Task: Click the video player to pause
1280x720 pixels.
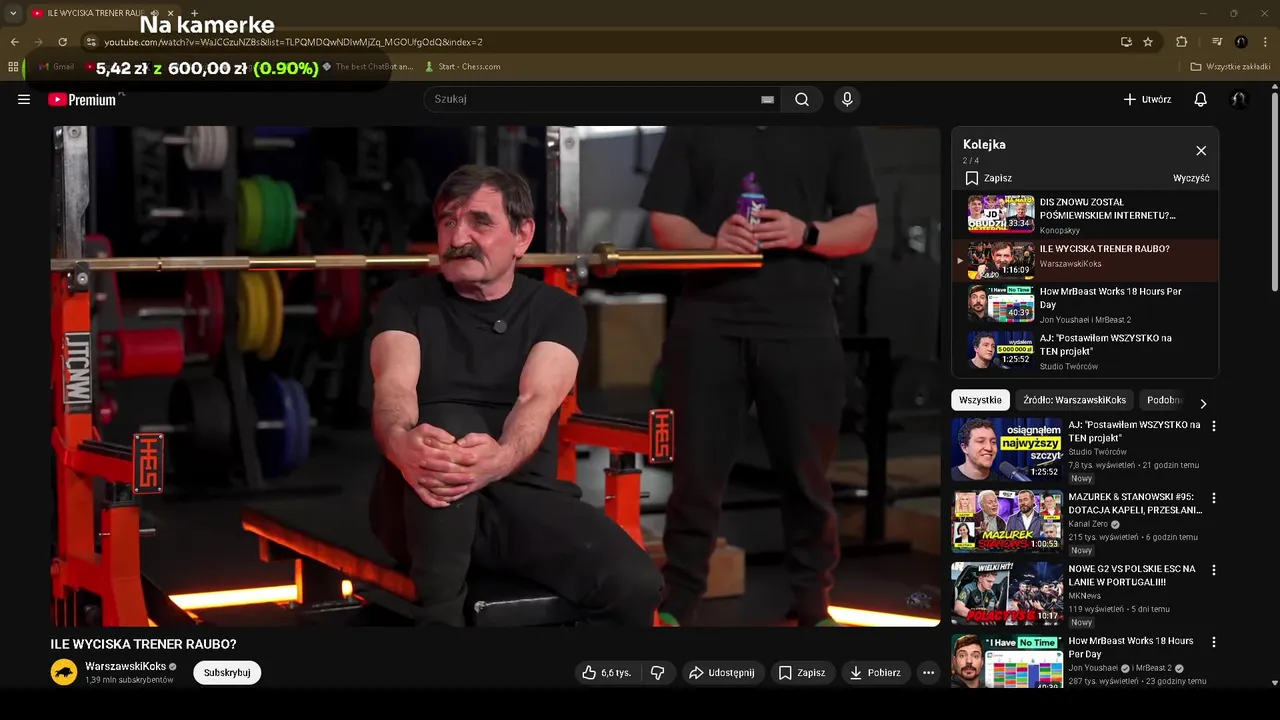Action: point(495,376)
